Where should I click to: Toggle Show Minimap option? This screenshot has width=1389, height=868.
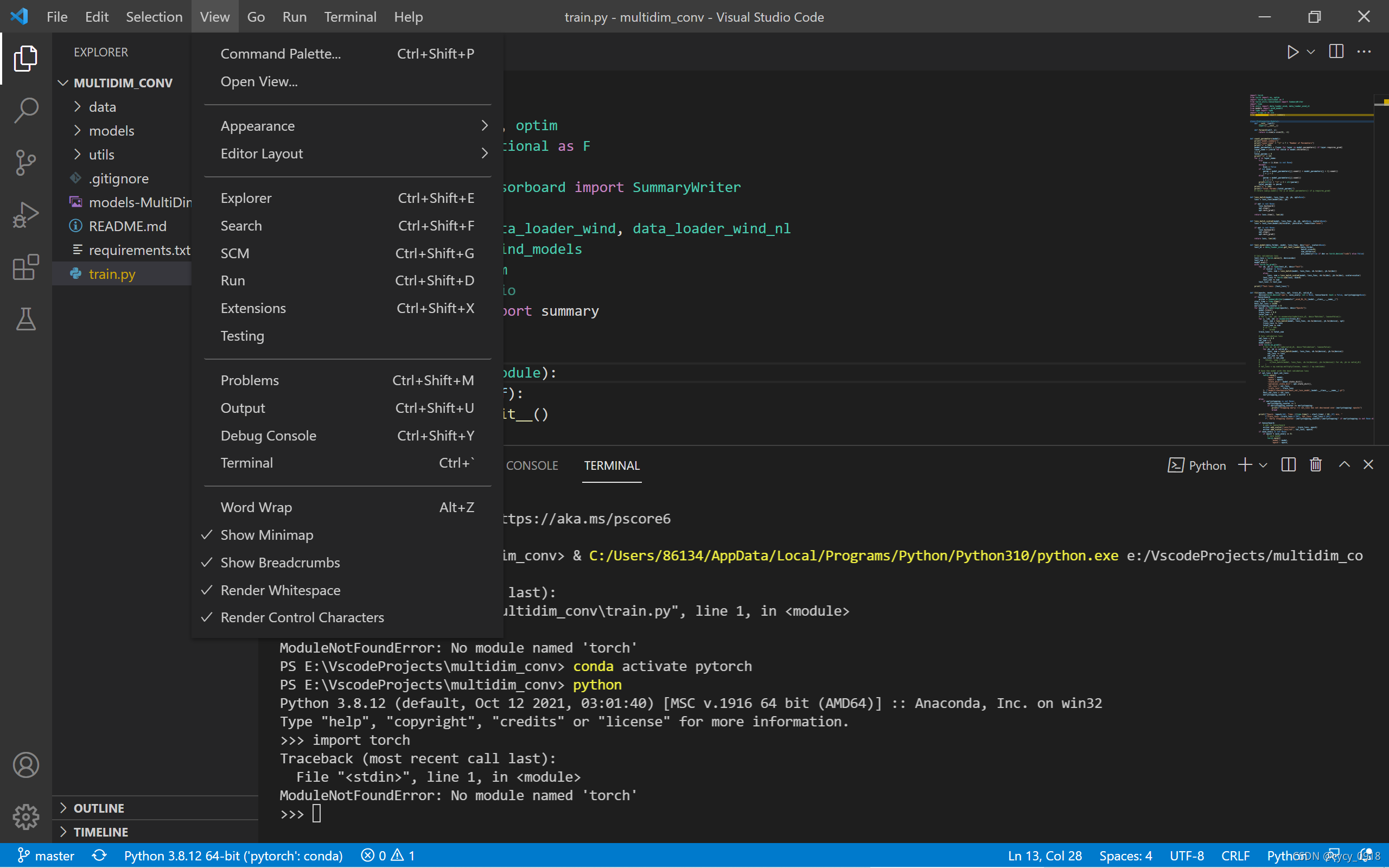[x=267, y=535]
